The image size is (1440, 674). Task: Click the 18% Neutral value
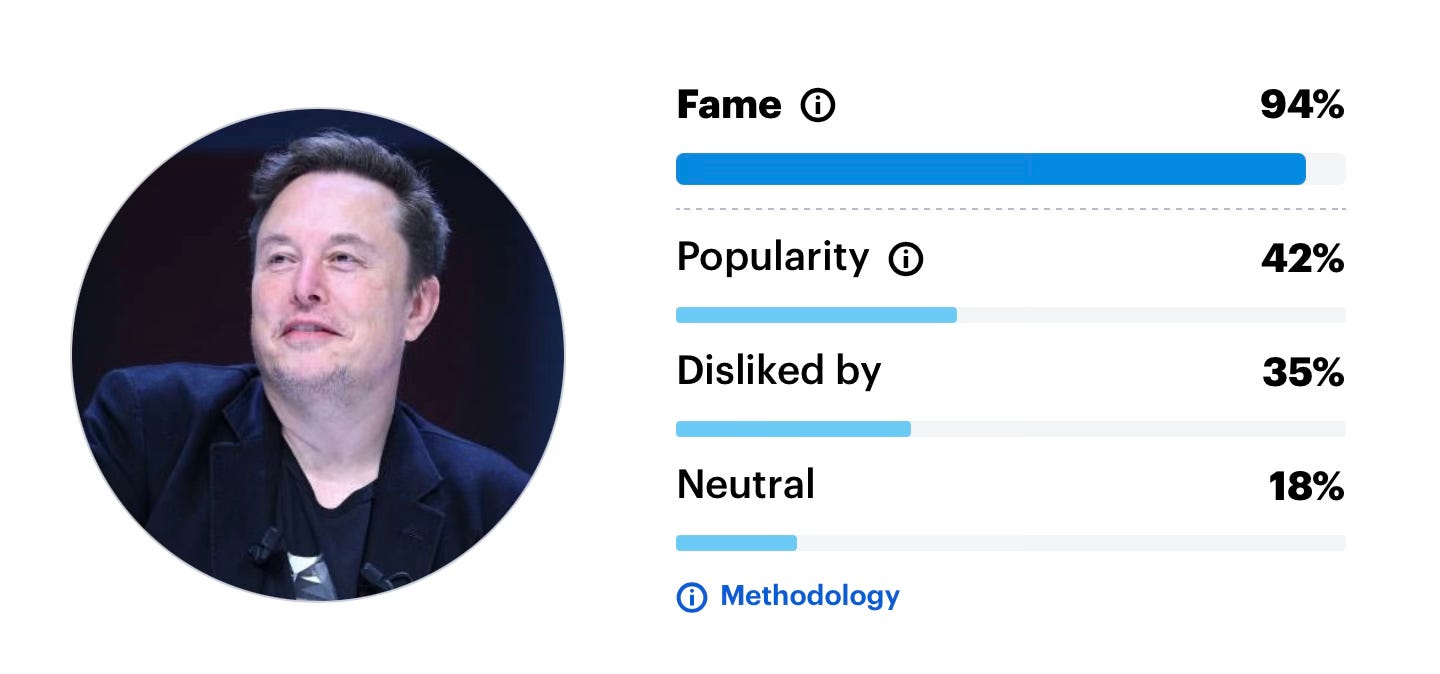click(x=1306, y=487)
